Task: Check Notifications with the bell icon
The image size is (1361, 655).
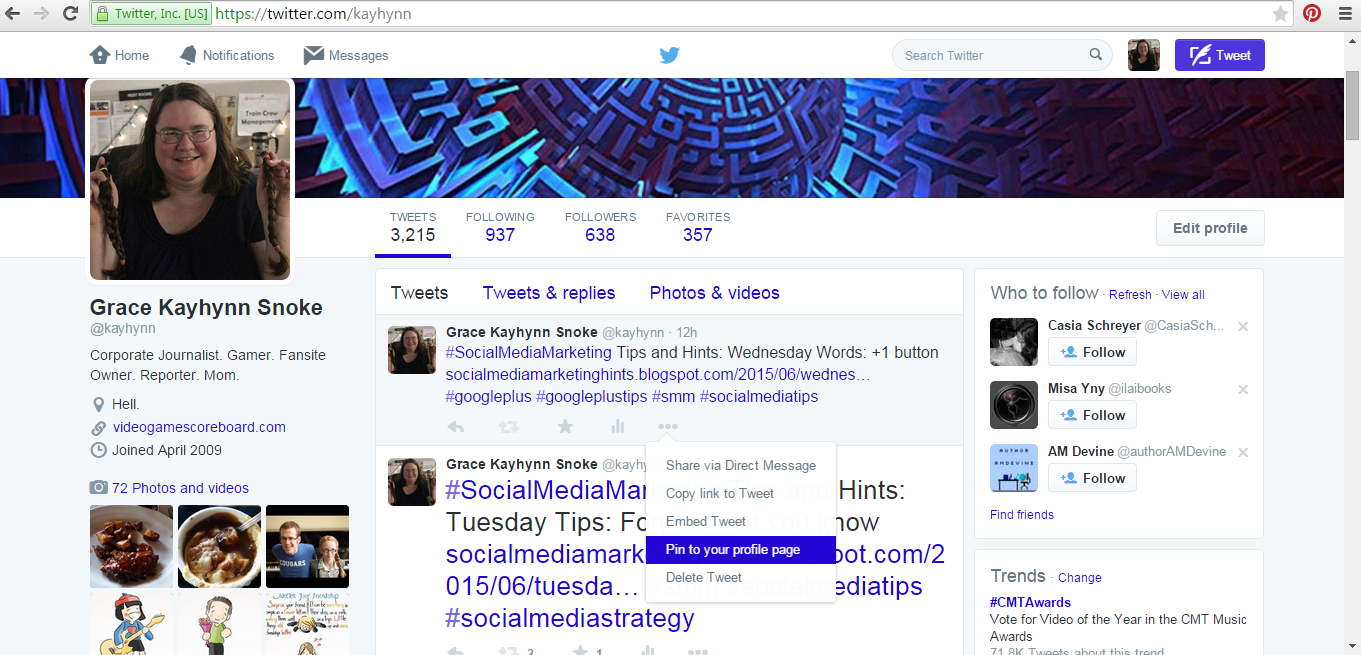Action: point(186,55)
